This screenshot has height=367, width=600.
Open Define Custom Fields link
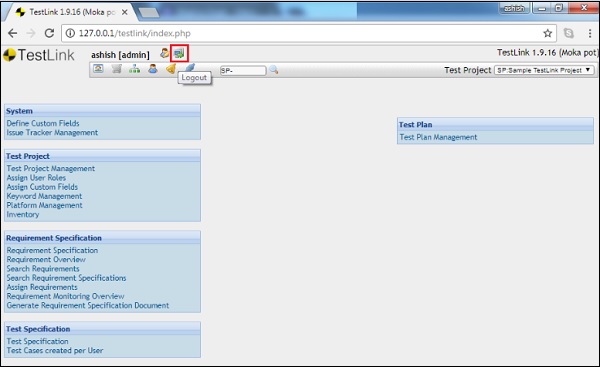tap(43, 123)
